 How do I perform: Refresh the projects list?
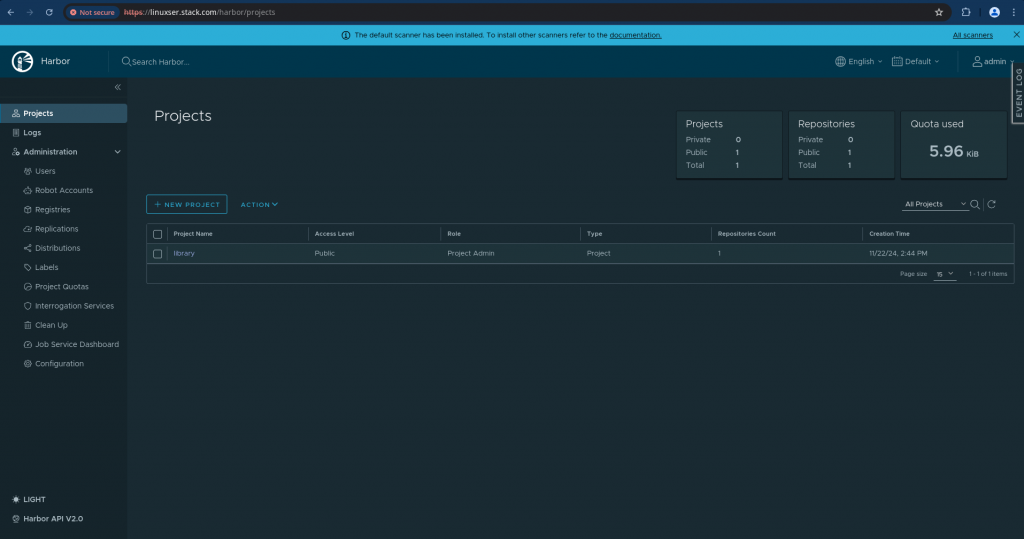991,204
